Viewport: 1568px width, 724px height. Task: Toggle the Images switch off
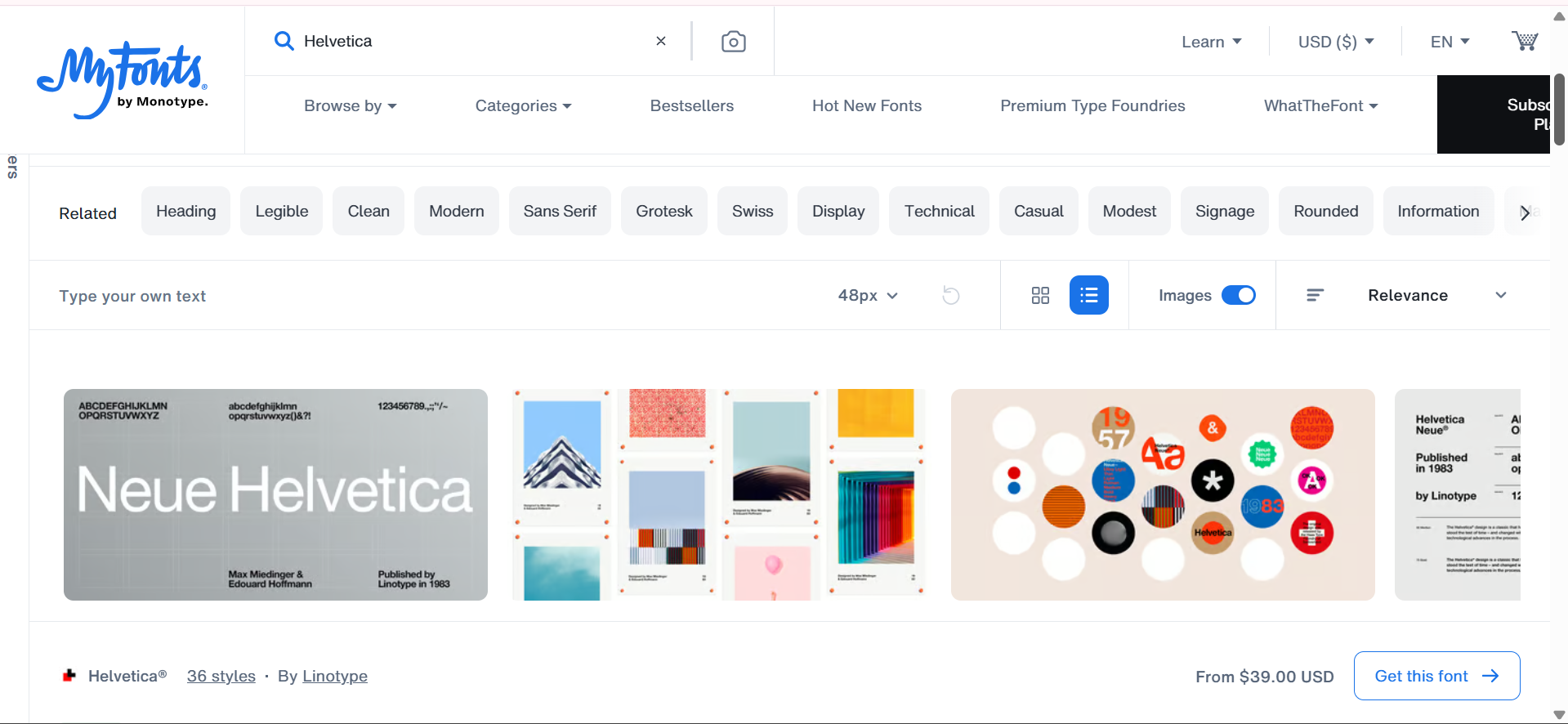(x=1239, y=295)
